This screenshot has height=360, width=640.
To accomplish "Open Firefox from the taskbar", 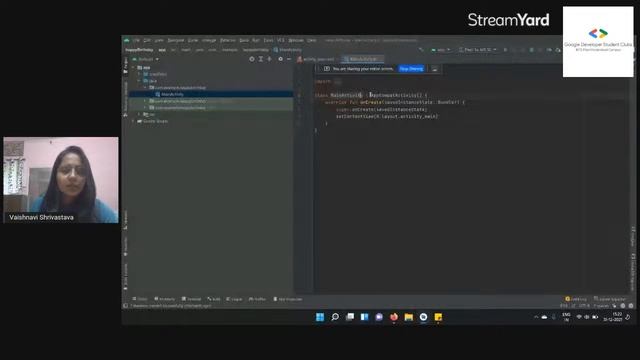I will (x=394, y=317).
